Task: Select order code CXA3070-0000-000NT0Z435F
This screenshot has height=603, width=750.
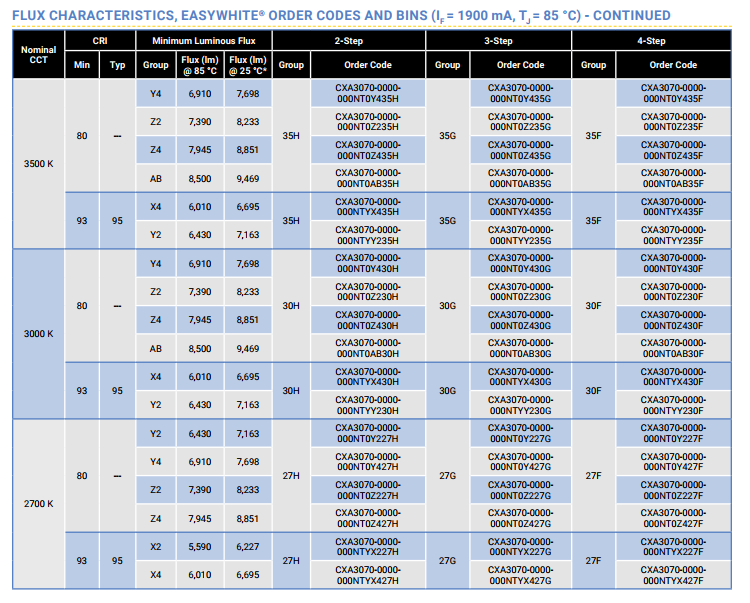Action: click(673, 150)
